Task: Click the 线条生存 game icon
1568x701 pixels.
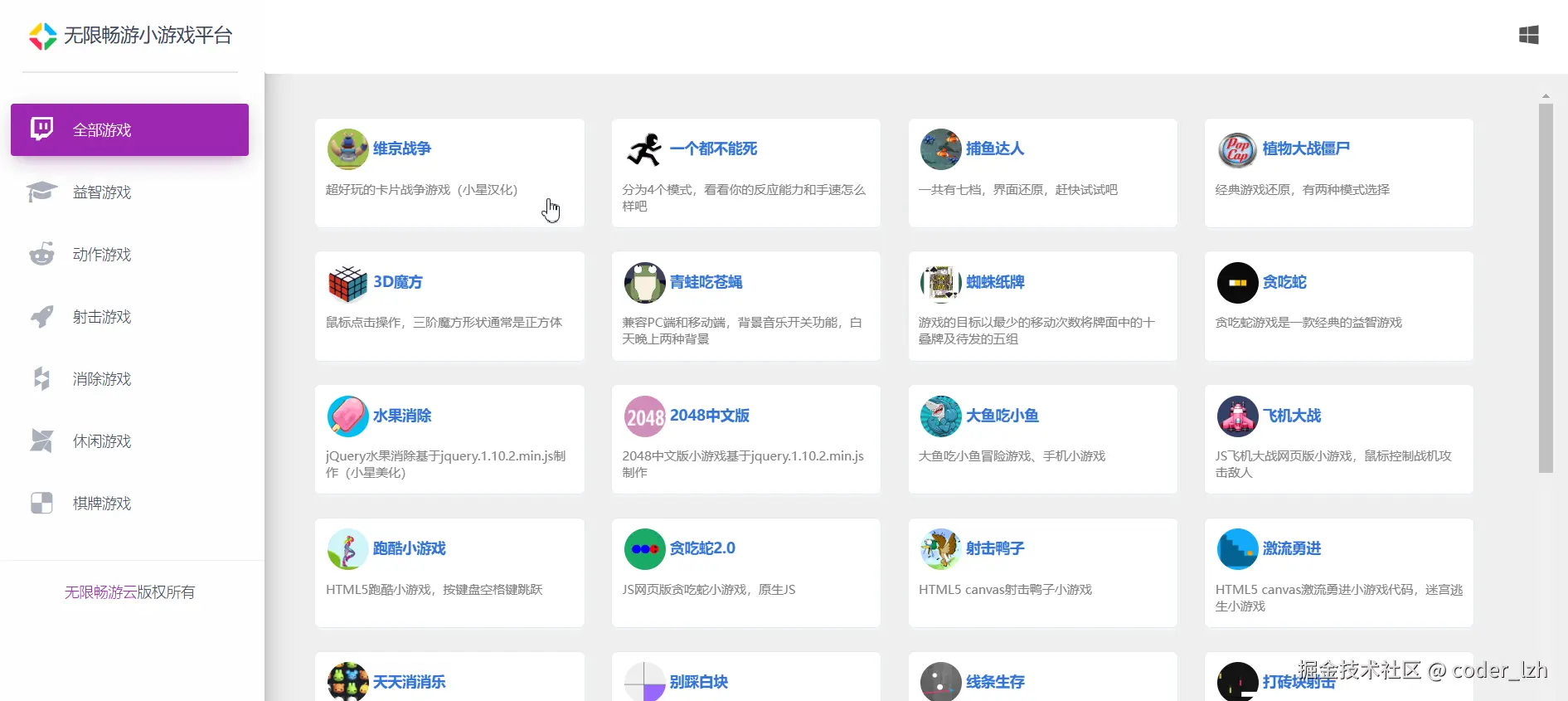Action: [x=941, y=682]
